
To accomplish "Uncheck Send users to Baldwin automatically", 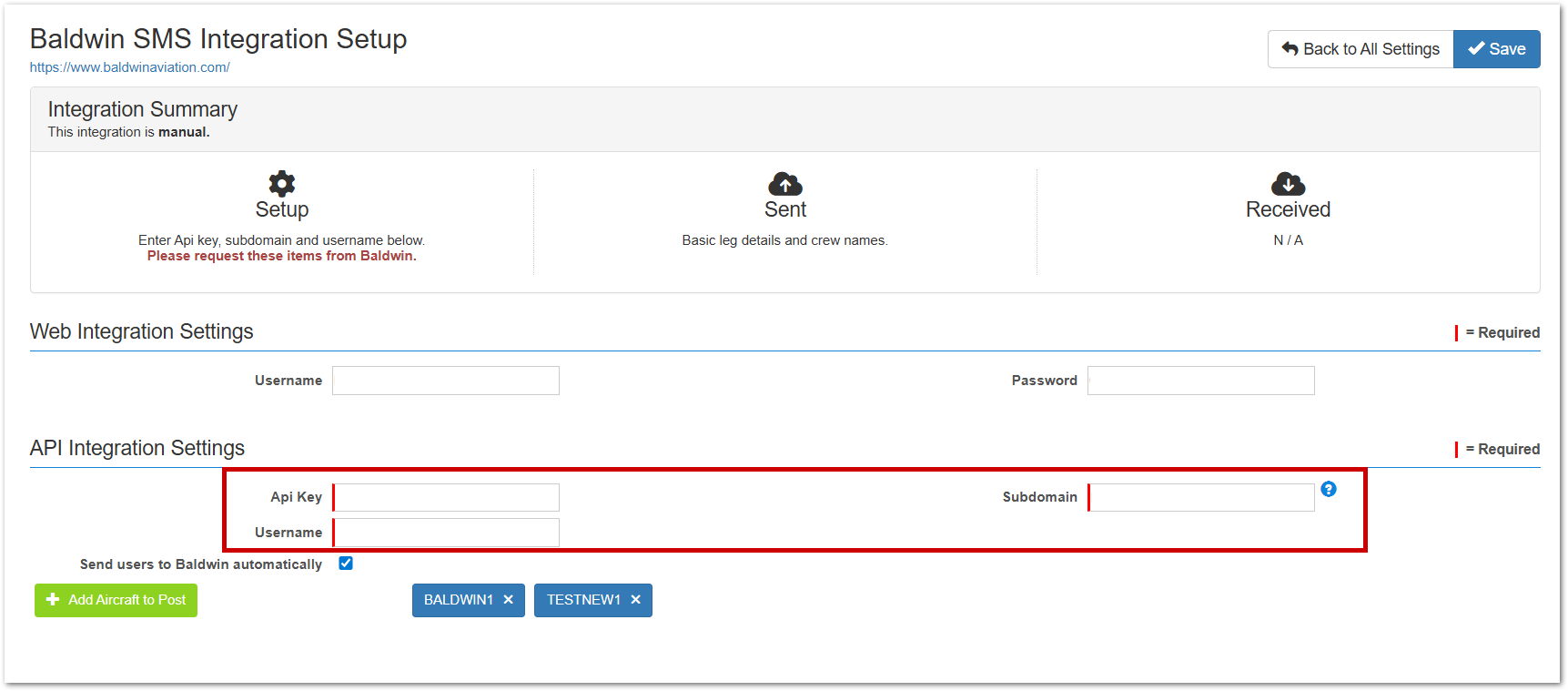I will click(x=346, y=564).
